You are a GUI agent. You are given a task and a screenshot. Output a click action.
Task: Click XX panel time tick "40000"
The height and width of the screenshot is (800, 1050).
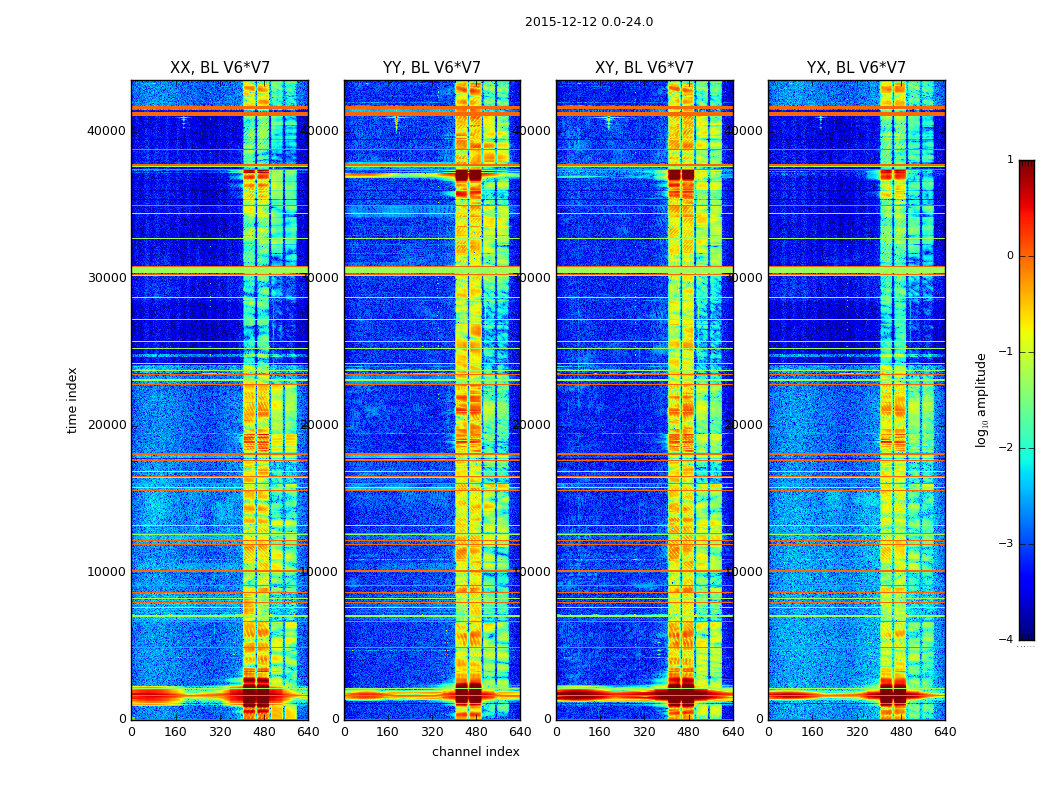(x=106, y=131)
